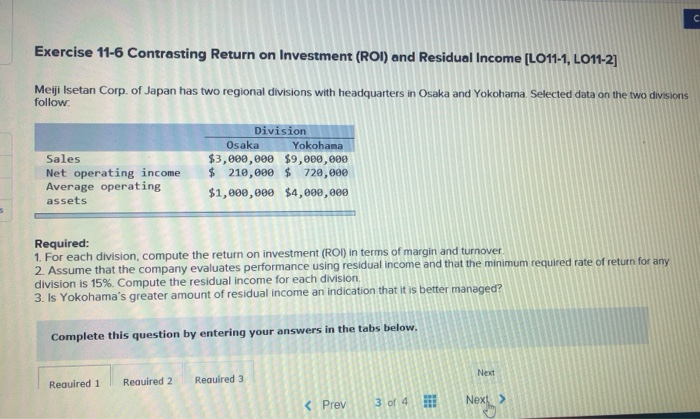This screenshot has height=419, width=700.
Task: Select the Yokohama sales value $9,000,000
Action: click(x=316, y=159)
